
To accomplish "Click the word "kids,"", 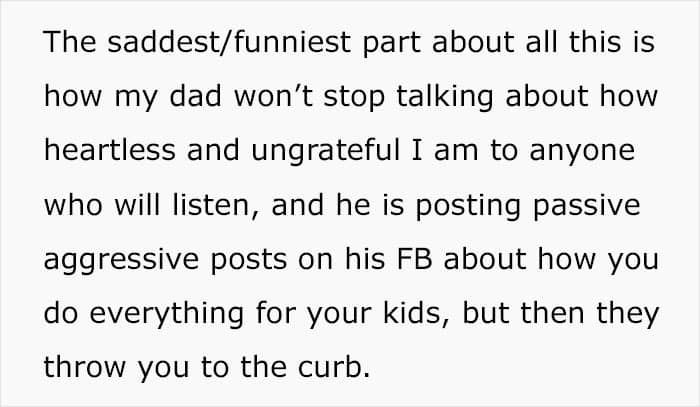I will pyautogui.click(x=416, y=313).
